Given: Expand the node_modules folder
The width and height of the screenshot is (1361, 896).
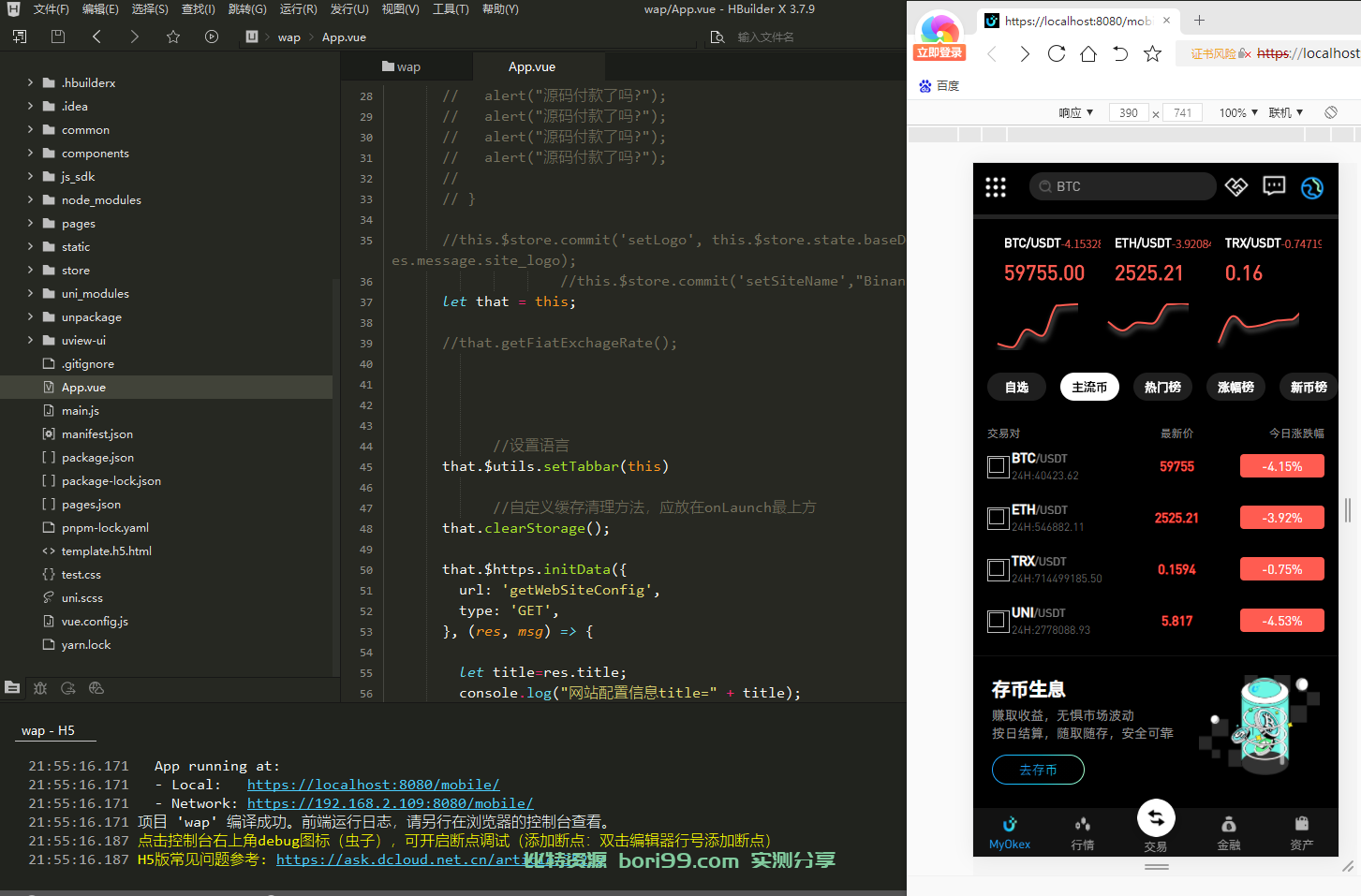Looking at the screenshot, I should (x=30, y=199).
